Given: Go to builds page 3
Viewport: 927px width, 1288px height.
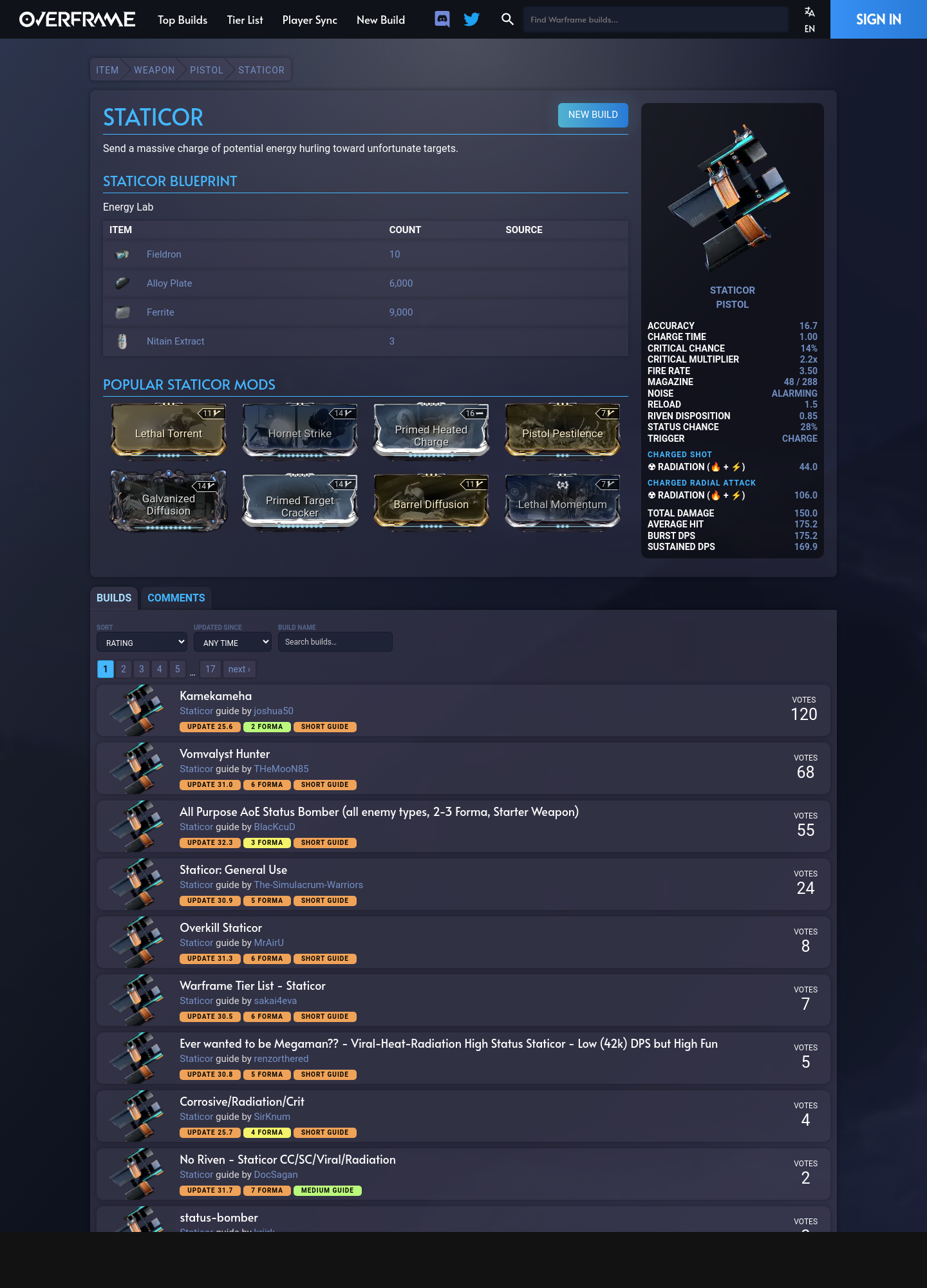Looking at the screenshot, I should click(142, 669).
